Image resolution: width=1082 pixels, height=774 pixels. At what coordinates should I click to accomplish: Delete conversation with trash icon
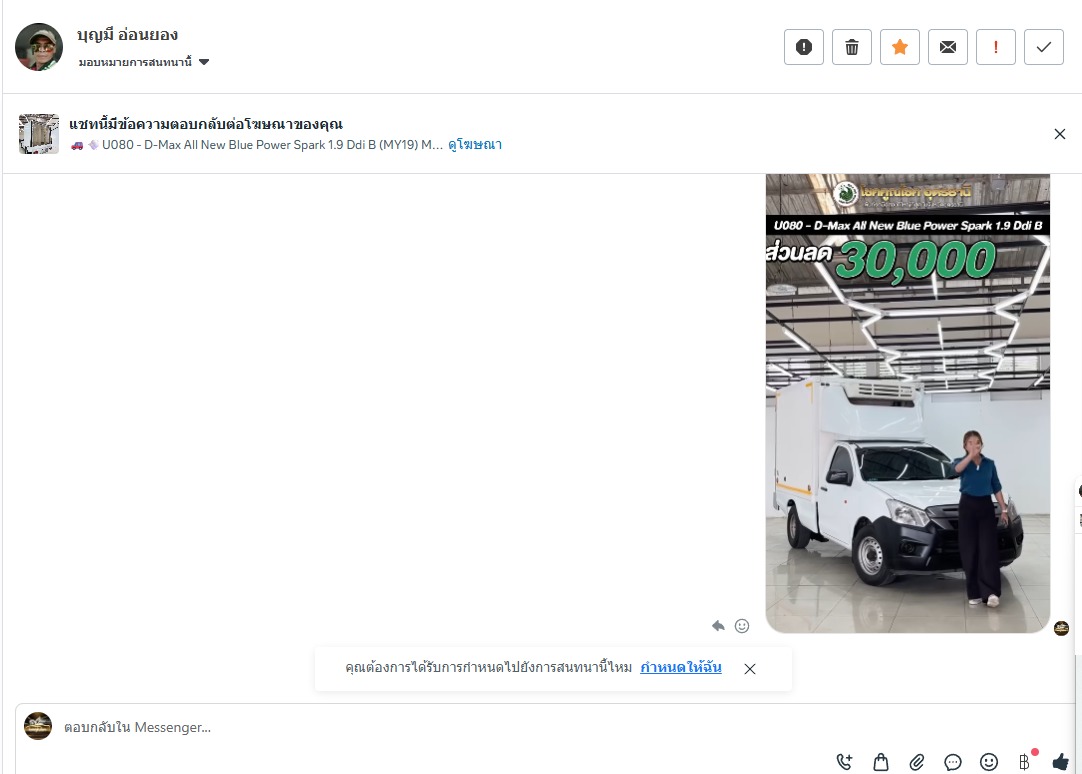click(x=852, y=47)
